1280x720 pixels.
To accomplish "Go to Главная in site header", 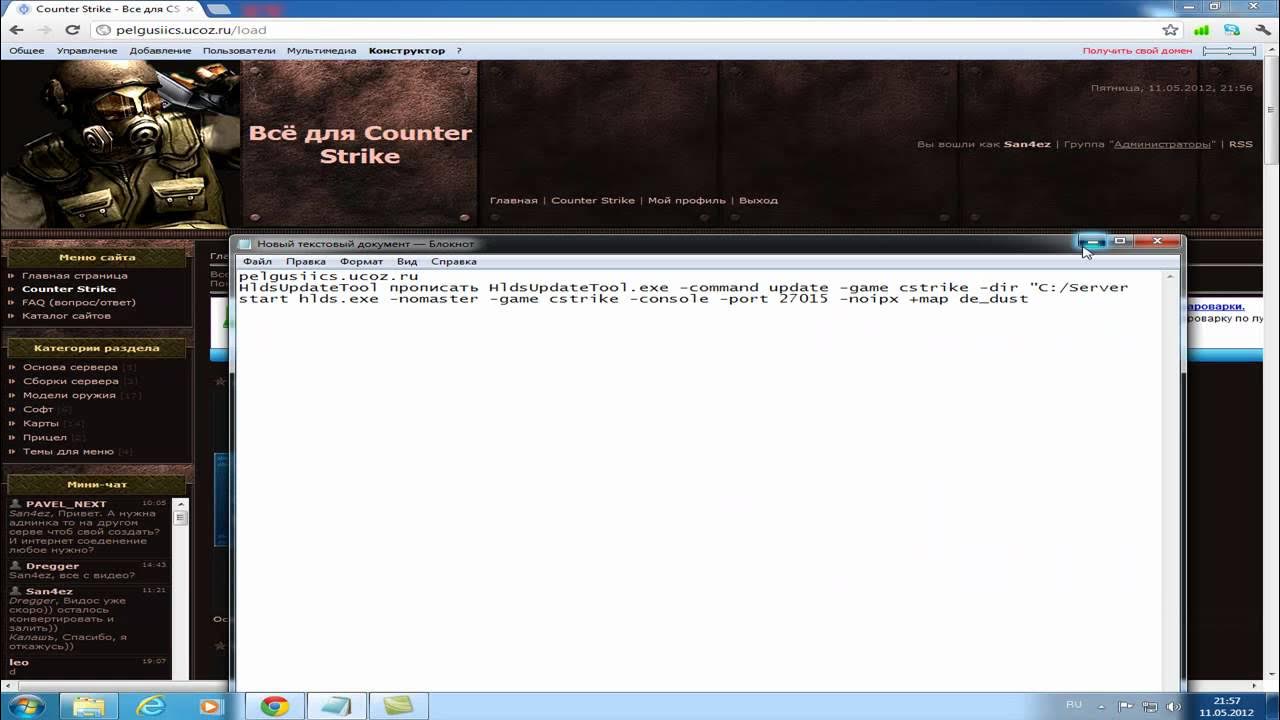I will pos(513,200).
